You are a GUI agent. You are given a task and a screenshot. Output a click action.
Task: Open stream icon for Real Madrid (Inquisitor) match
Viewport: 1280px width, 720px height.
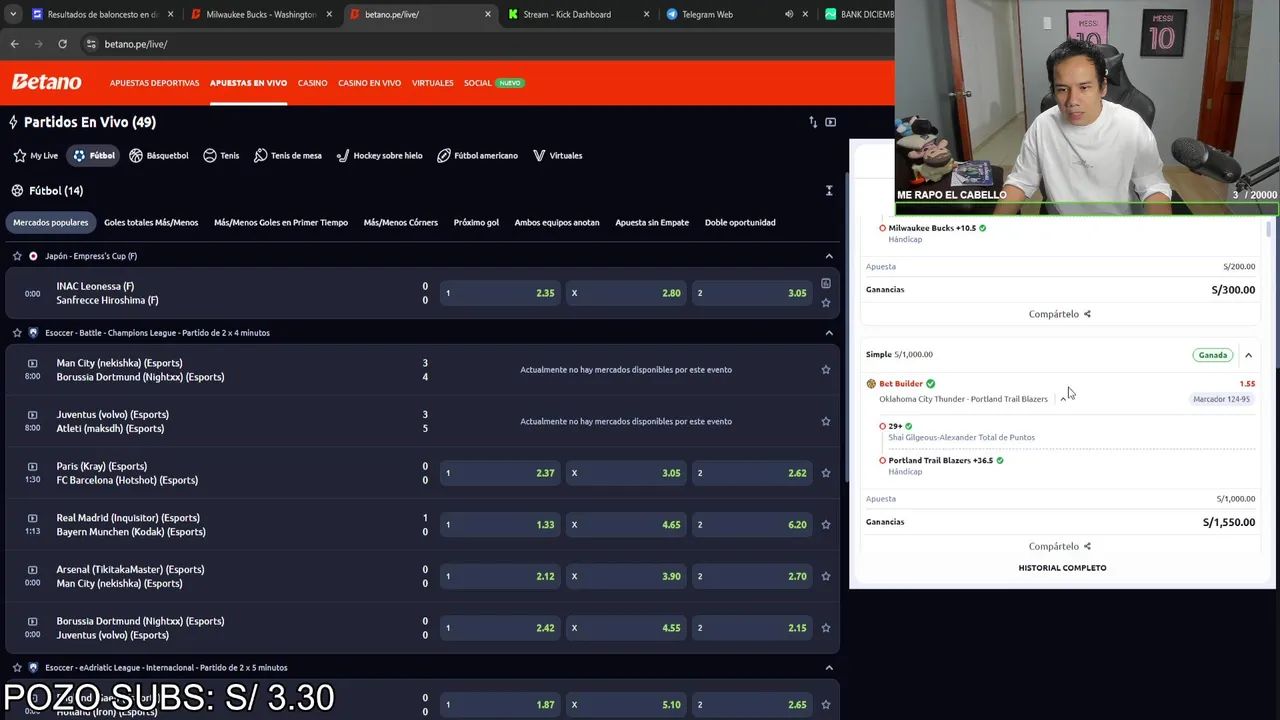tap(32, 518)
